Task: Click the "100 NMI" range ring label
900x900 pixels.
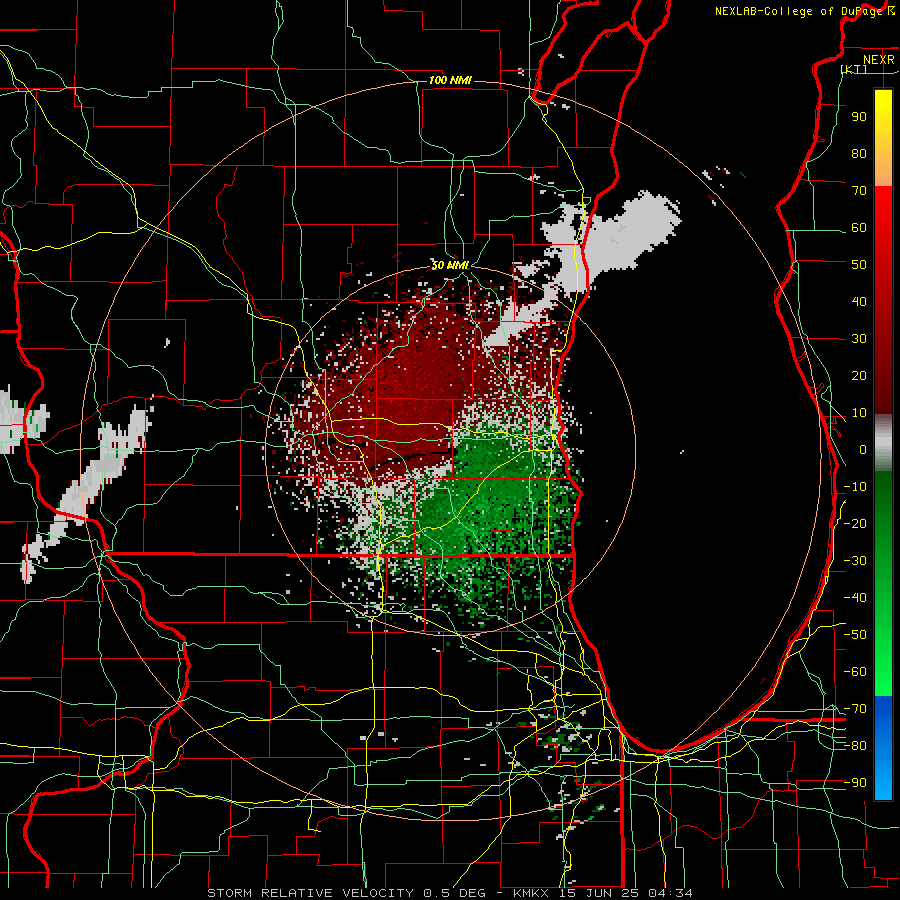Action: pos(451,80)
